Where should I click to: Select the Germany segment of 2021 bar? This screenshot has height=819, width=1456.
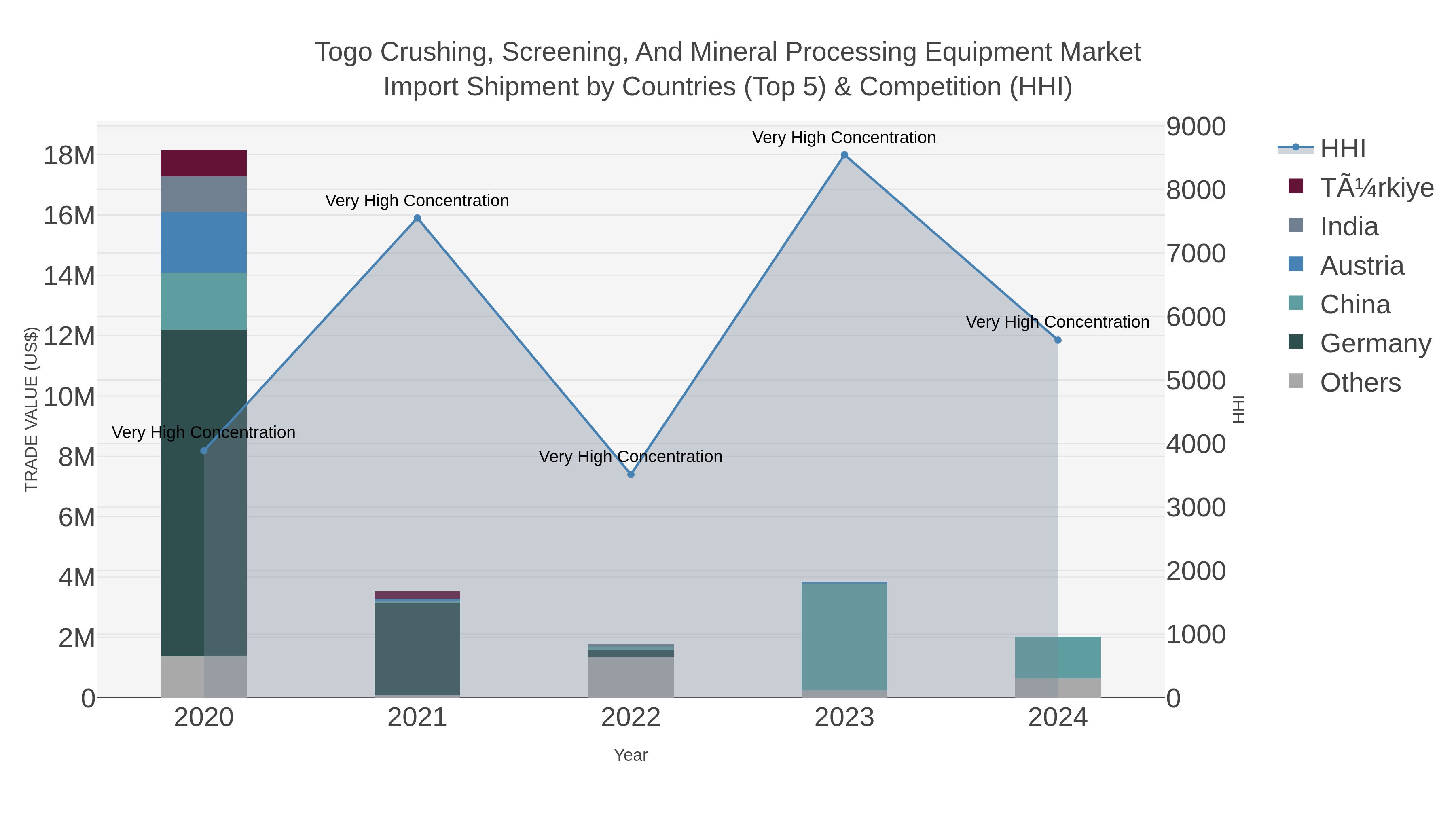[x=417, y=649]
